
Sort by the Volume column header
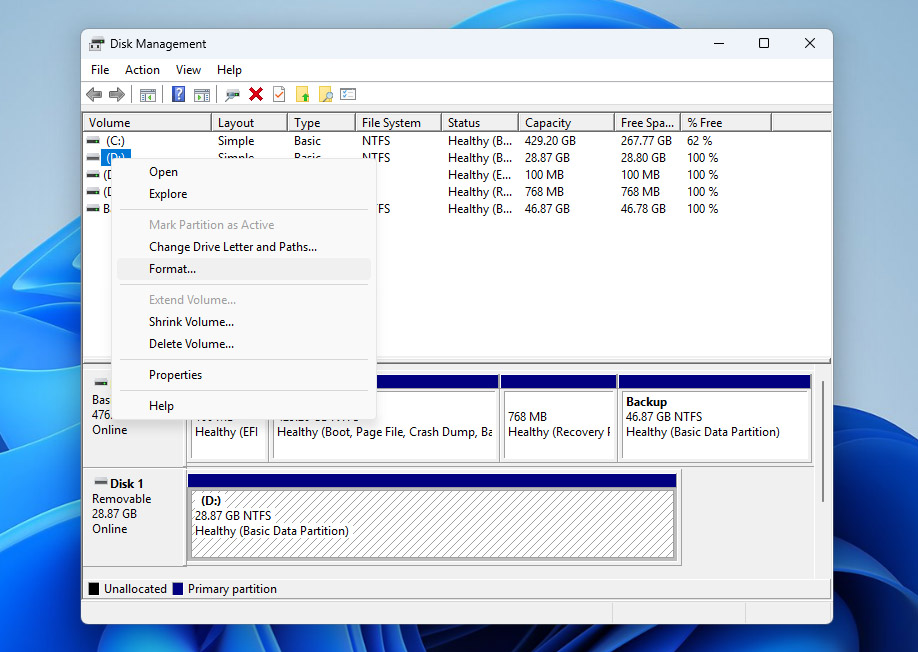point(147,123)
